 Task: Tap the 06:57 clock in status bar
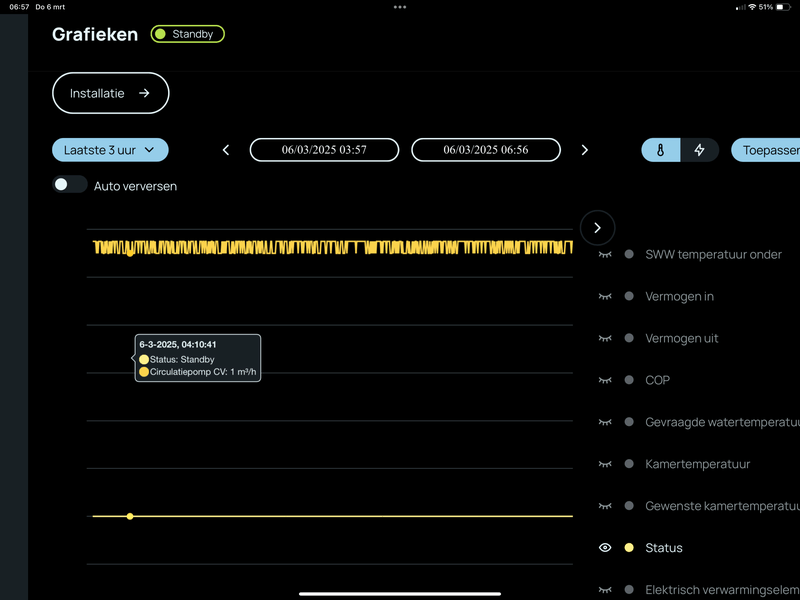pos(19,7)
